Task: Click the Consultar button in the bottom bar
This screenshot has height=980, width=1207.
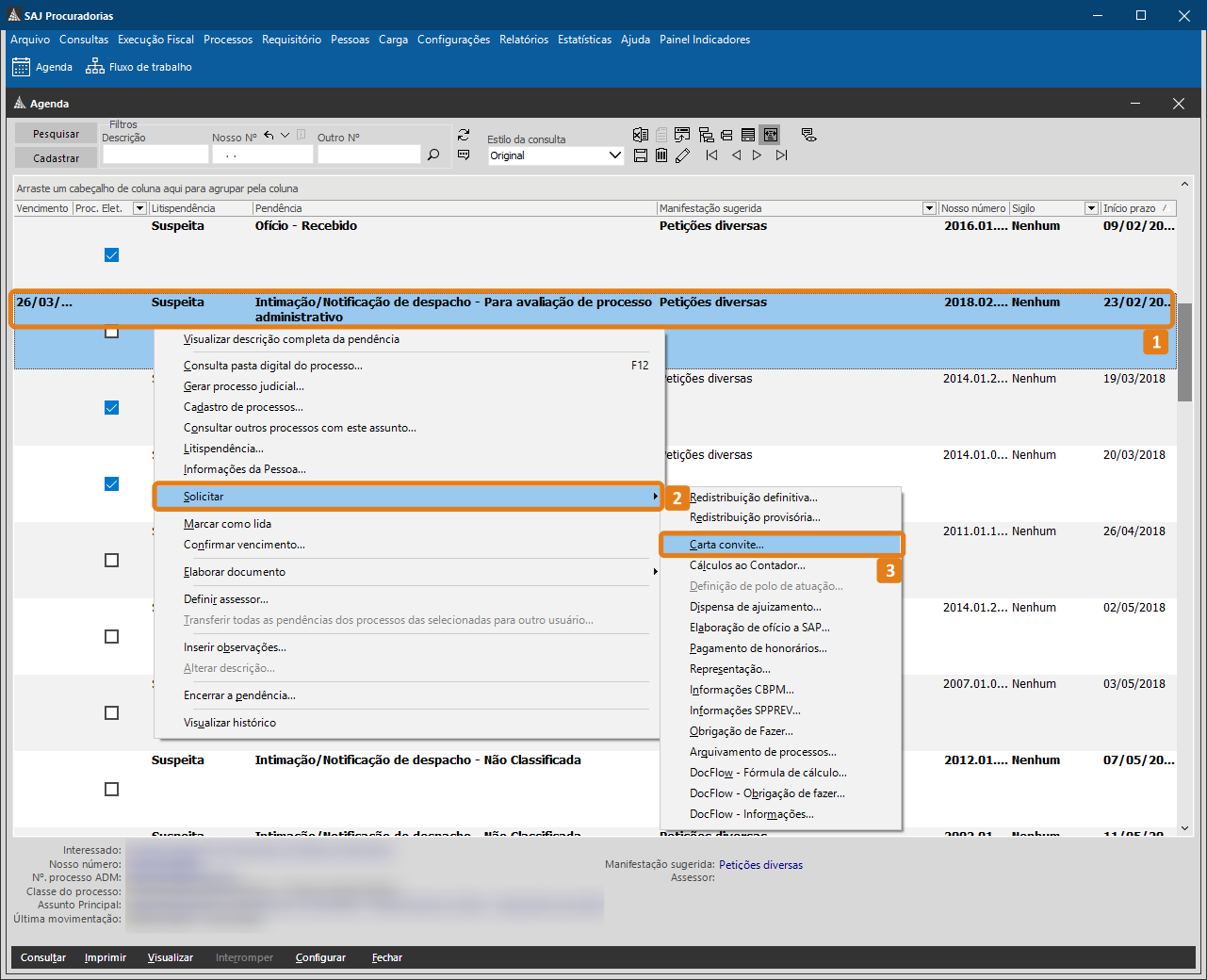Action: pyautogui.click(x=43, y=957)
